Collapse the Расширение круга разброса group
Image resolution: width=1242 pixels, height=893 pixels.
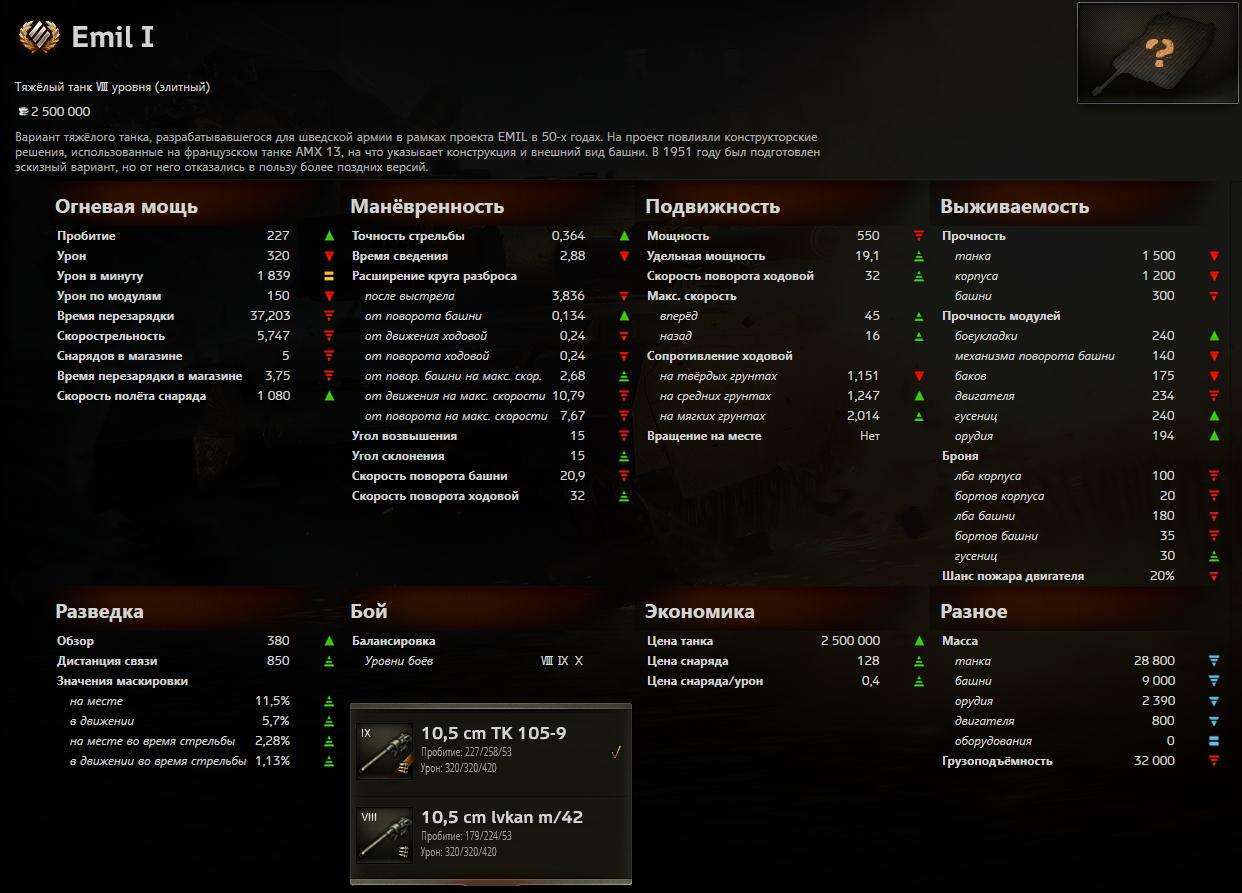click(x=434, y=276)
